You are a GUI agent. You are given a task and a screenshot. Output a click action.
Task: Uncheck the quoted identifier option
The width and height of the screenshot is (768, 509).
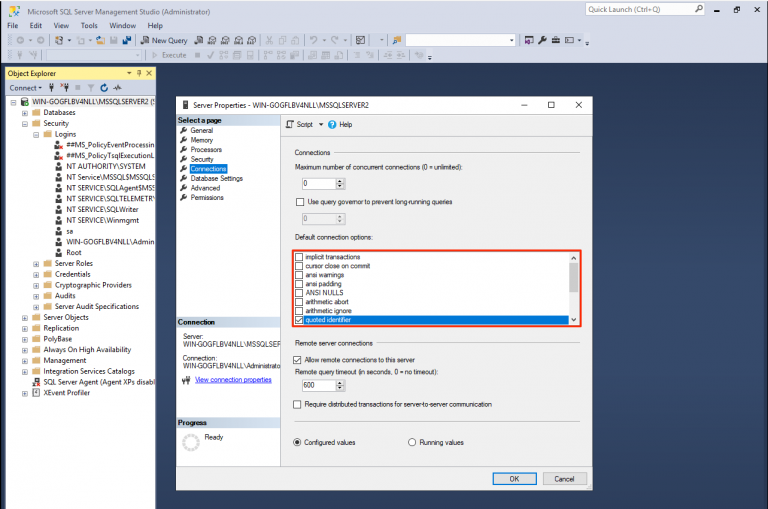[x=299, y=320]
